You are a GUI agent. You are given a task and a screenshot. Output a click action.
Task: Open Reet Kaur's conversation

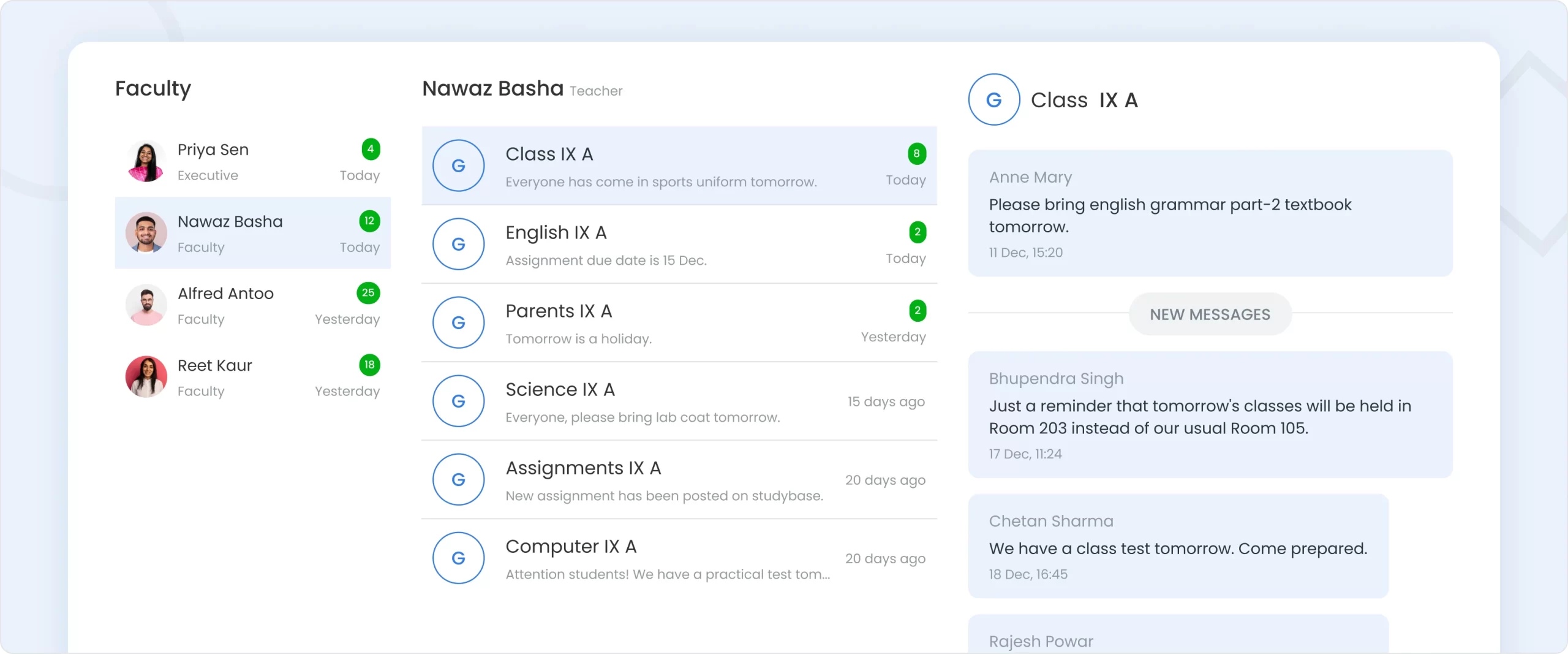pos(252,376)
